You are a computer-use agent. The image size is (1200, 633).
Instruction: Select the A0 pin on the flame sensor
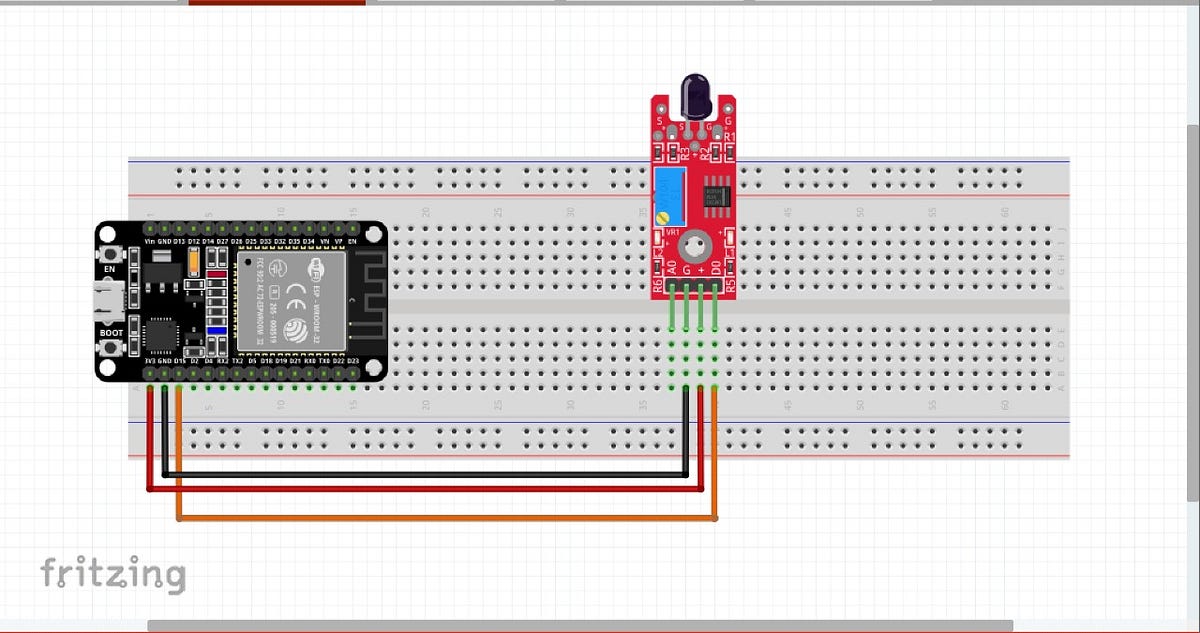pos(671,270)
